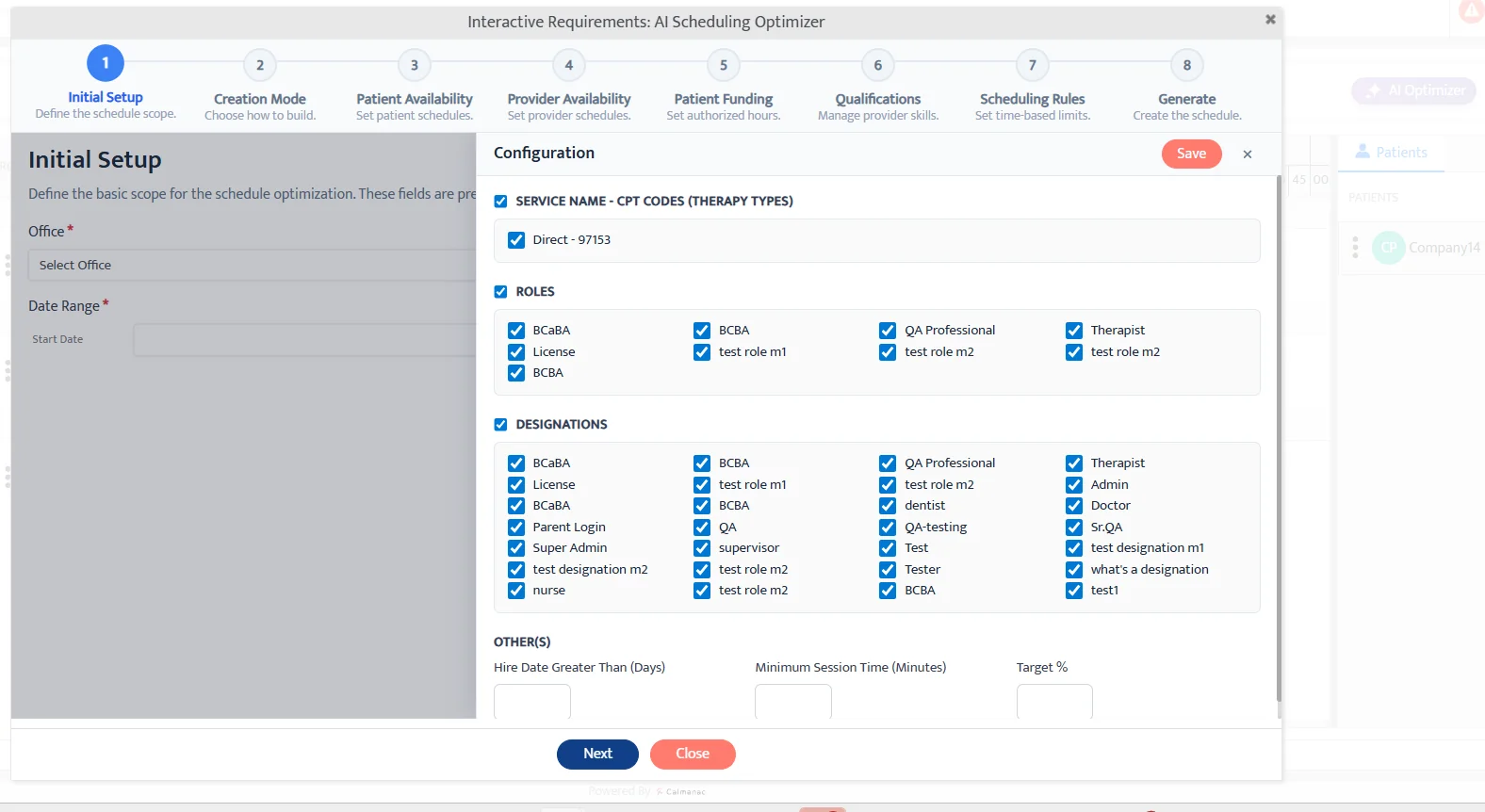1485x812 pixels.
Task: Go to step 3 Patient Availability
Action: [x=415, y=65]
